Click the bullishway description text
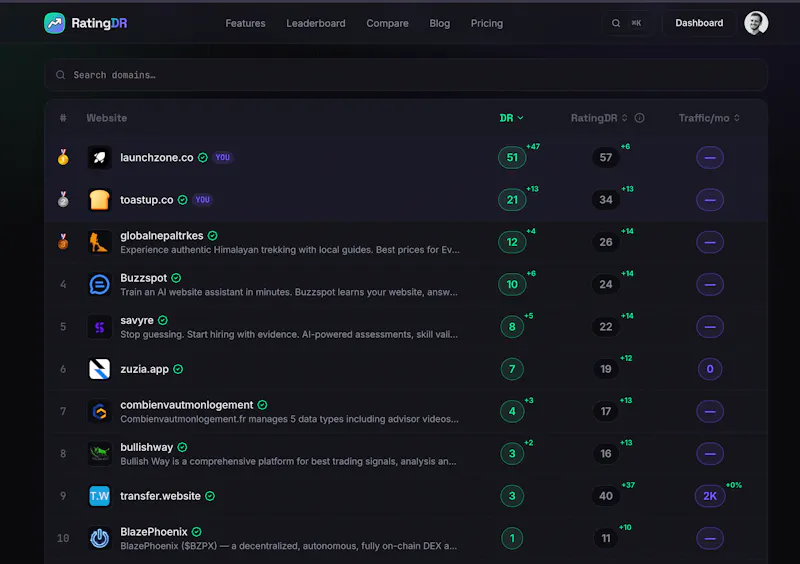This screenshot has height=564, width=800. tap(288, 461)
